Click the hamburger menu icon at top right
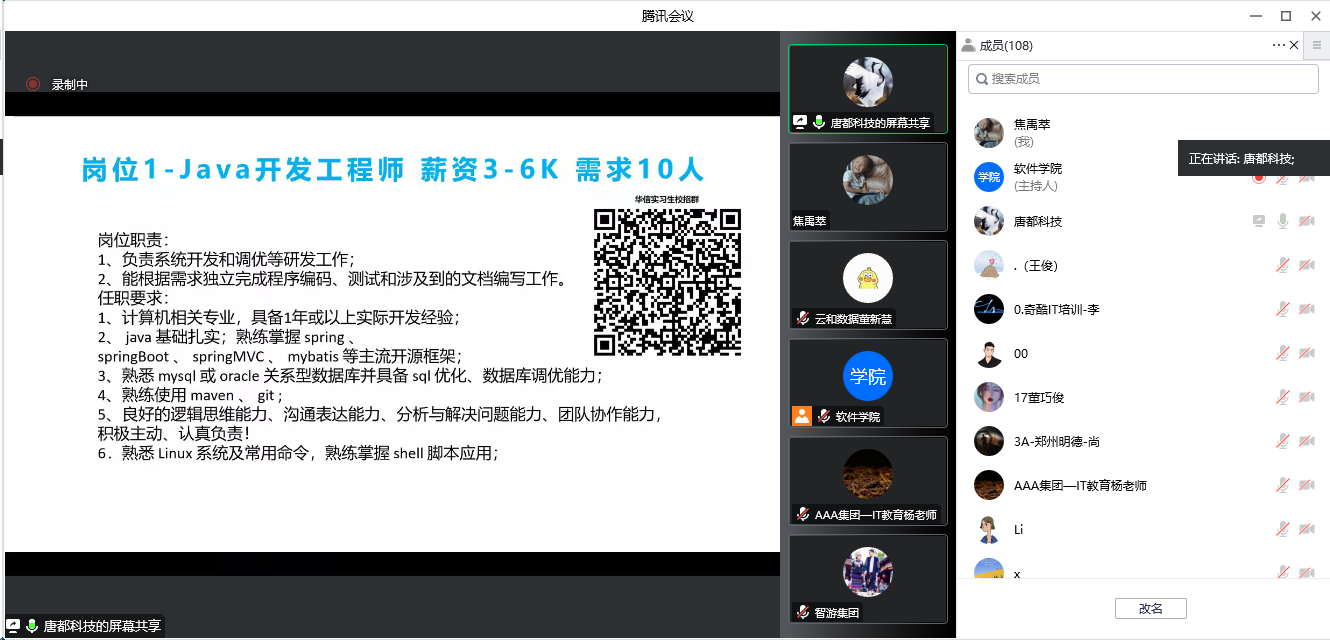The image size is (1330, 640). pyautogui.click(x=1317, y=45)
